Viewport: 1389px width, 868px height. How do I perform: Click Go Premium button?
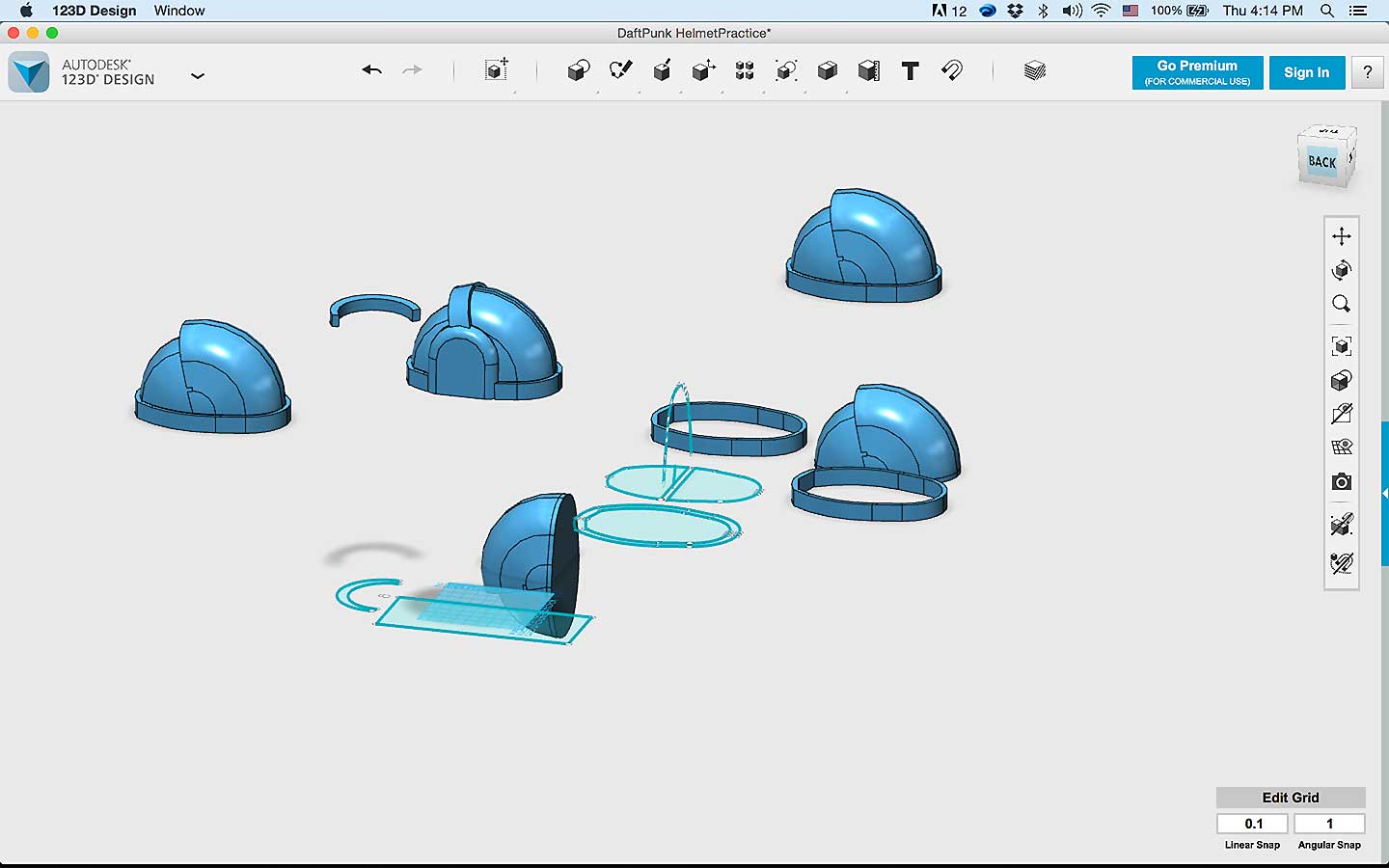pyautogui.click(x=1197, y=72)
